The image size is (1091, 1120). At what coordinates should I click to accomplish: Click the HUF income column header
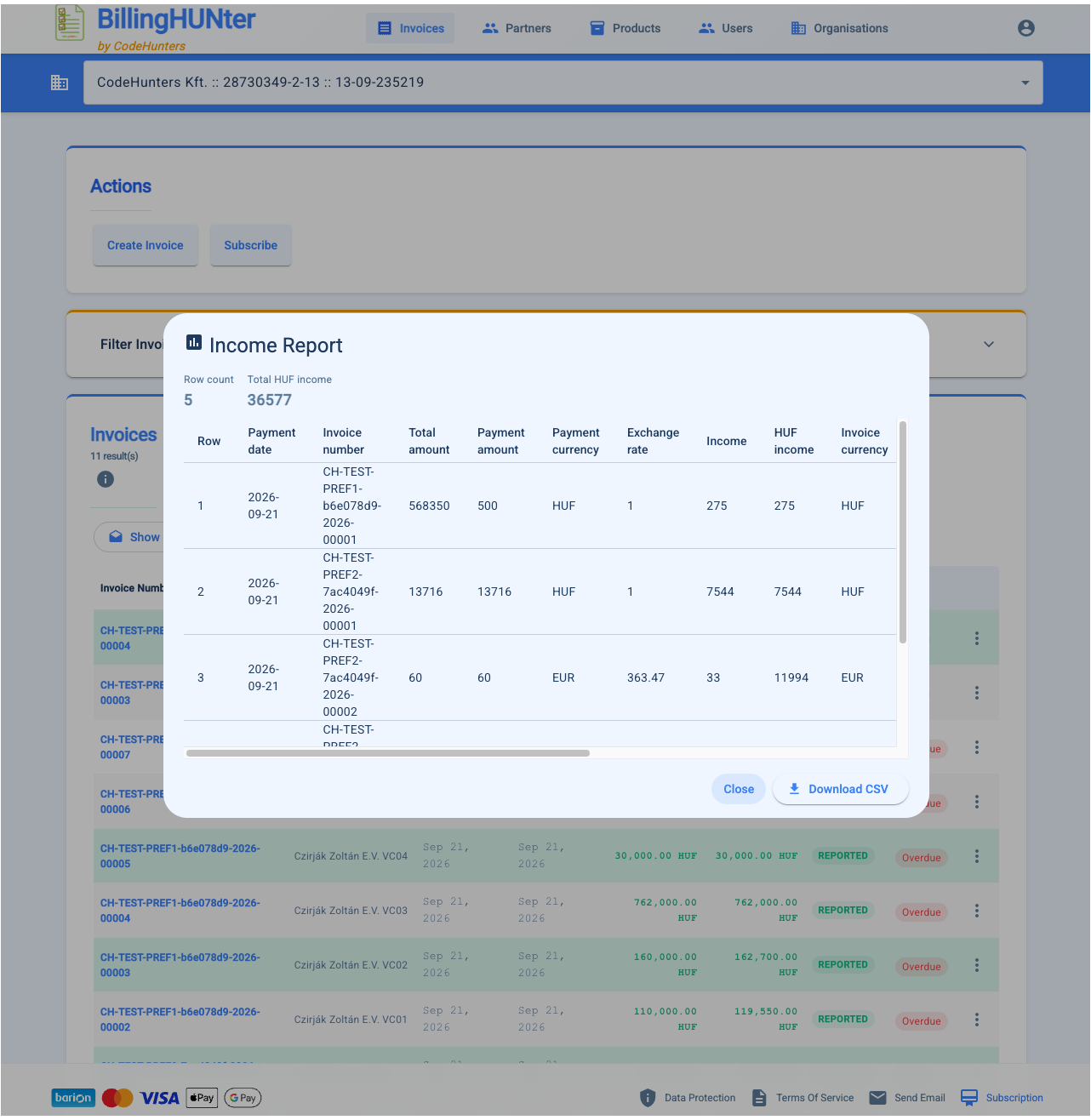(794, 441)
